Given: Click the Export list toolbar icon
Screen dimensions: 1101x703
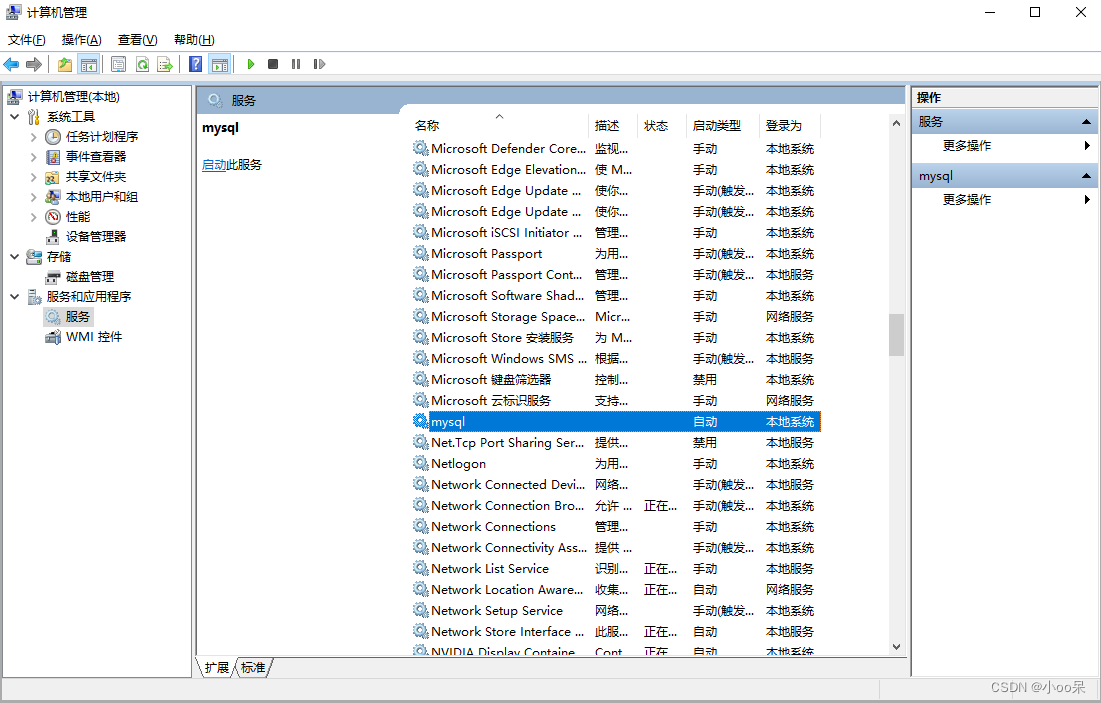Looking at the screenshot, I should click(x=165, y=65).
